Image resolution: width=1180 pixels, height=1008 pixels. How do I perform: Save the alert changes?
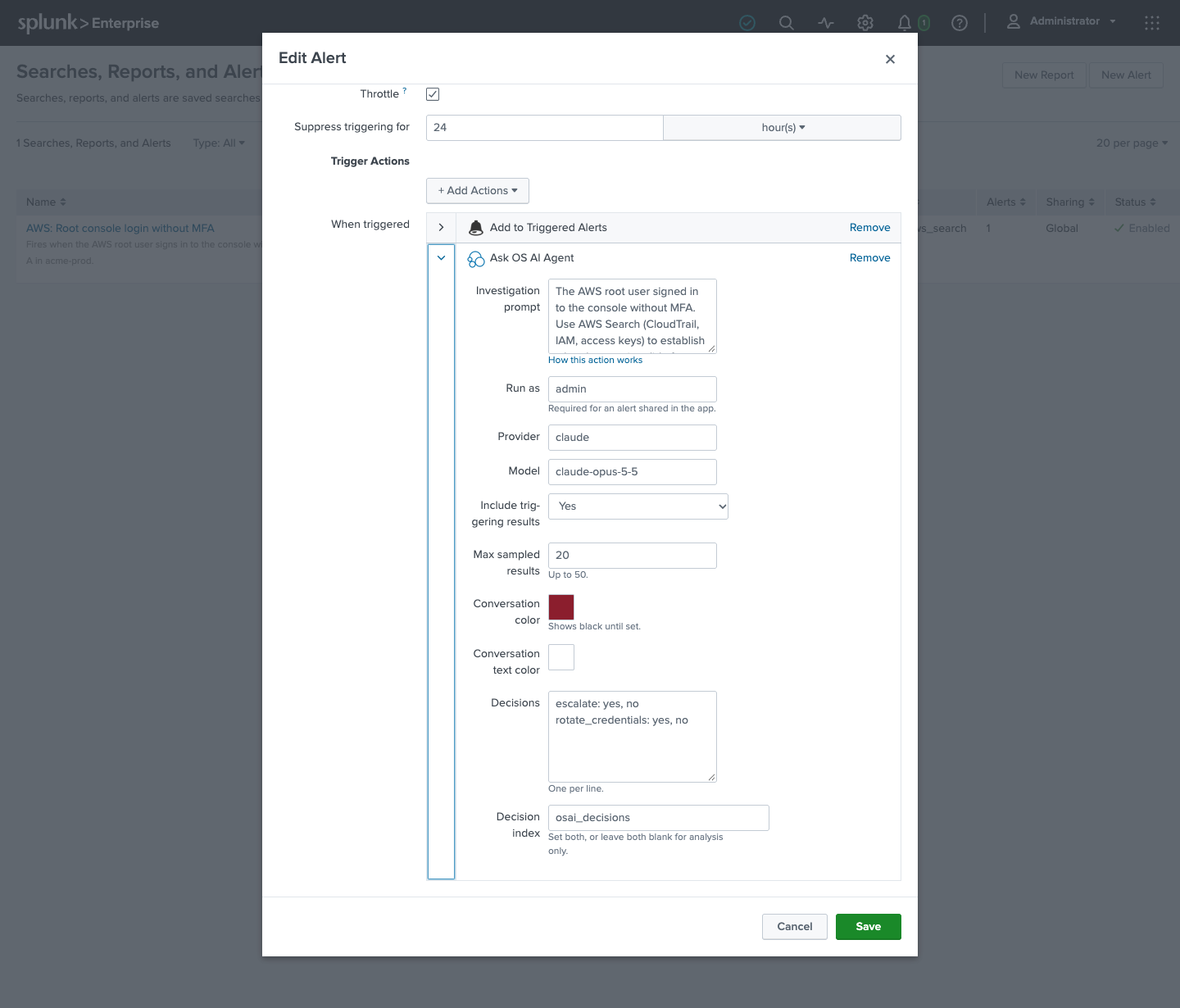coord(869,927)
